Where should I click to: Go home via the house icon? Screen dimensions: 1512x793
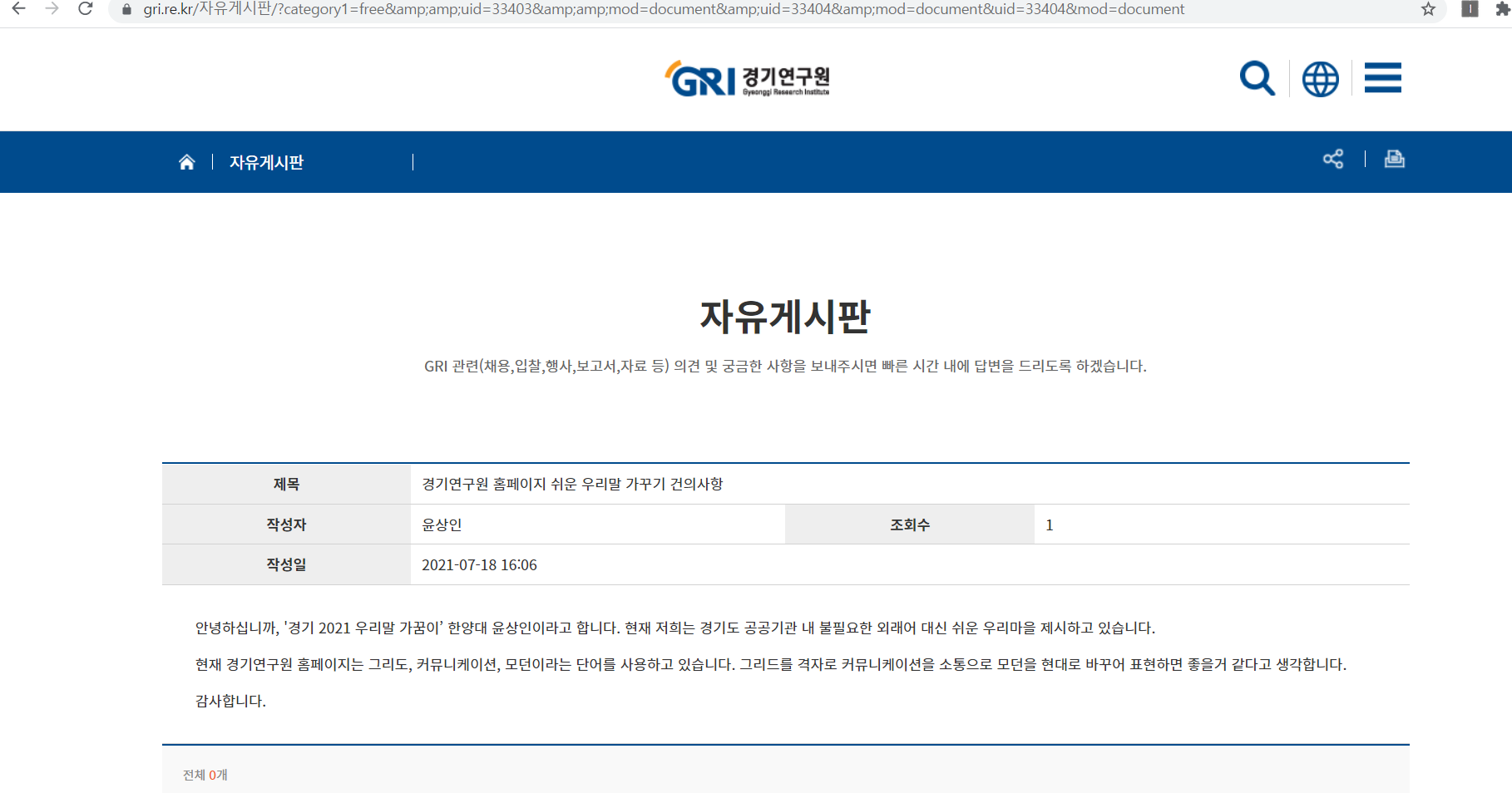tap(186, 162)
